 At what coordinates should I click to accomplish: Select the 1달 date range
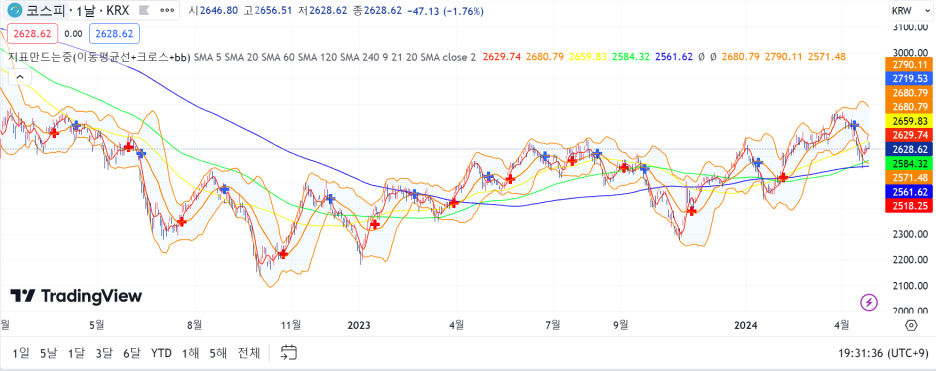tap(76, 353)
